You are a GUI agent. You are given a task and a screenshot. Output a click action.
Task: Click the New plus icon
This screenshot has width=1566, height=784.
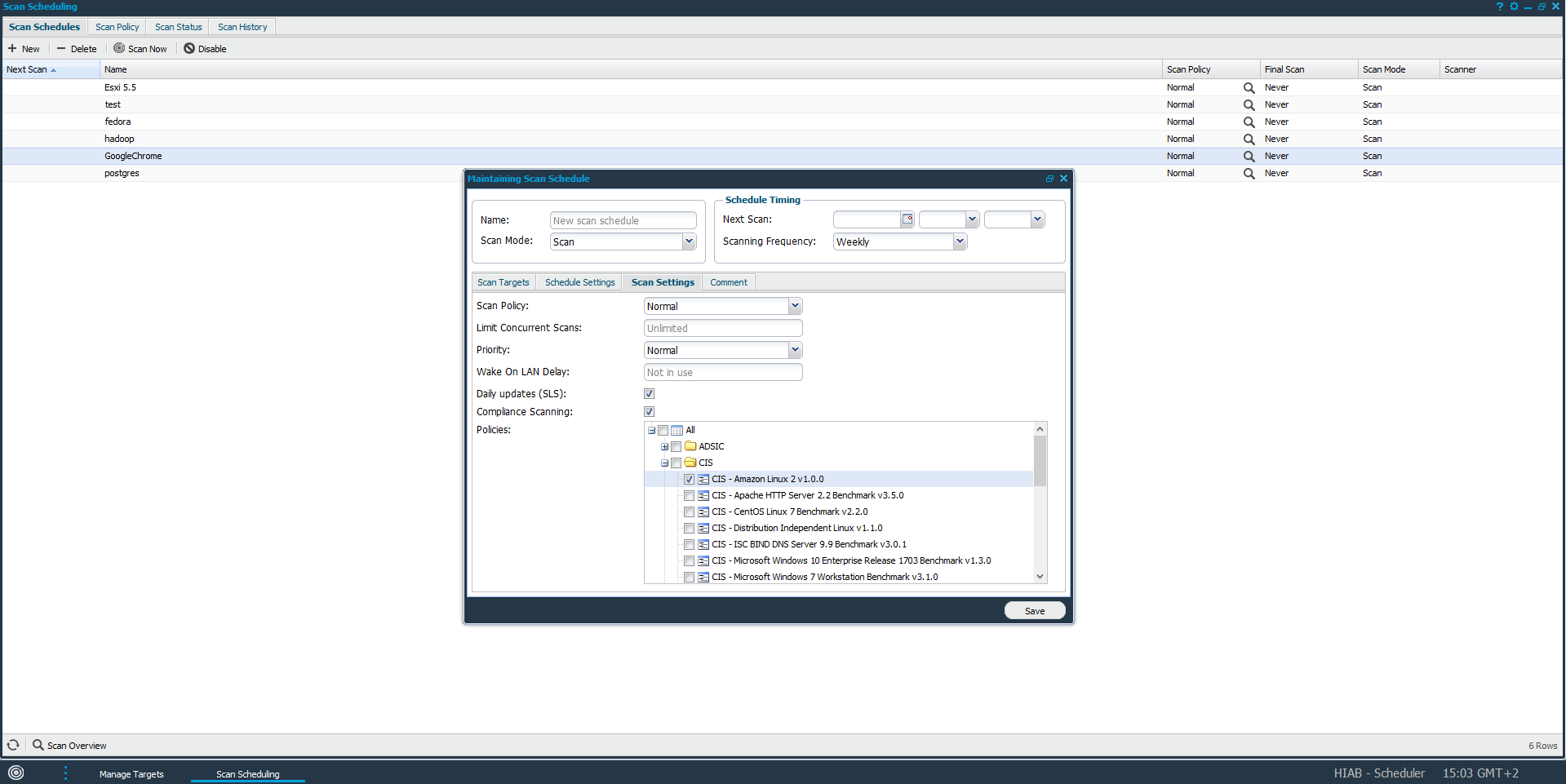pyautogui.click(x=12, y=49)
